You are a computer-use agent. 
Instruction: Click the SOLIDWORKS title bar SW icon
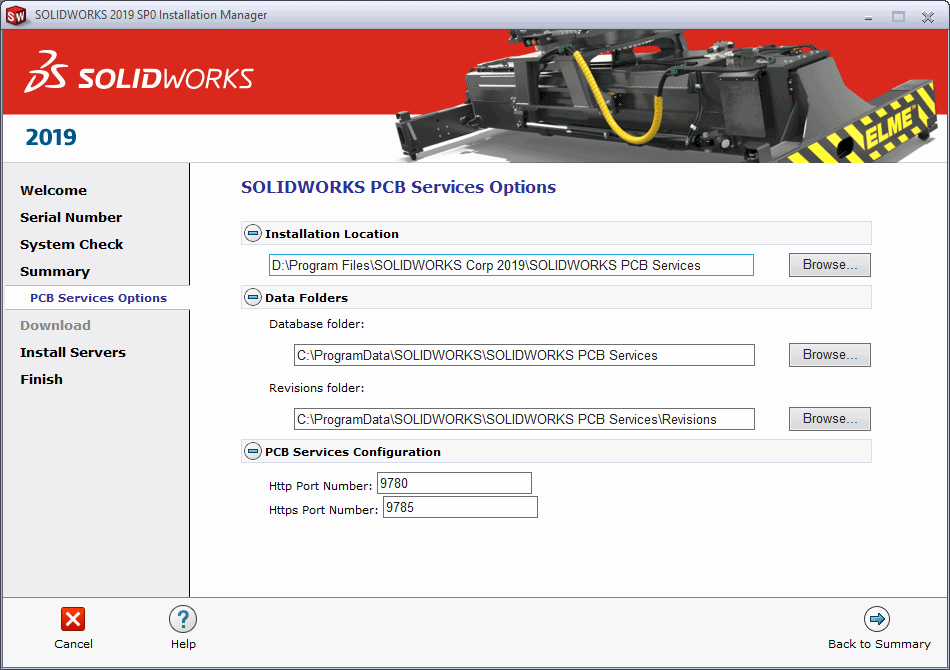coord(16,15)
